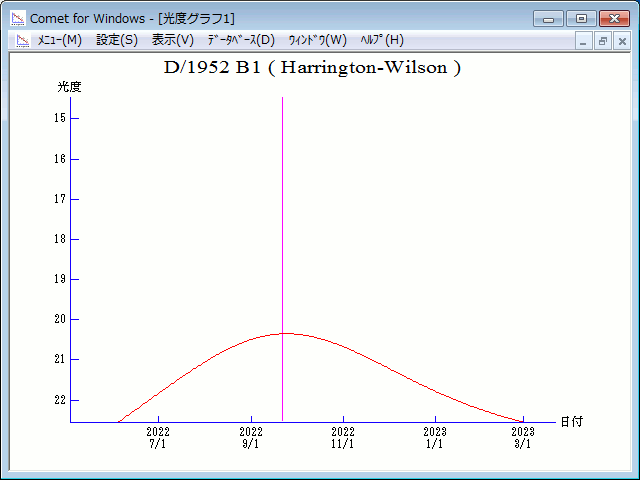Close the inner 光度グラフ1 child window
The image size is (640, 480).
(622, 41)
